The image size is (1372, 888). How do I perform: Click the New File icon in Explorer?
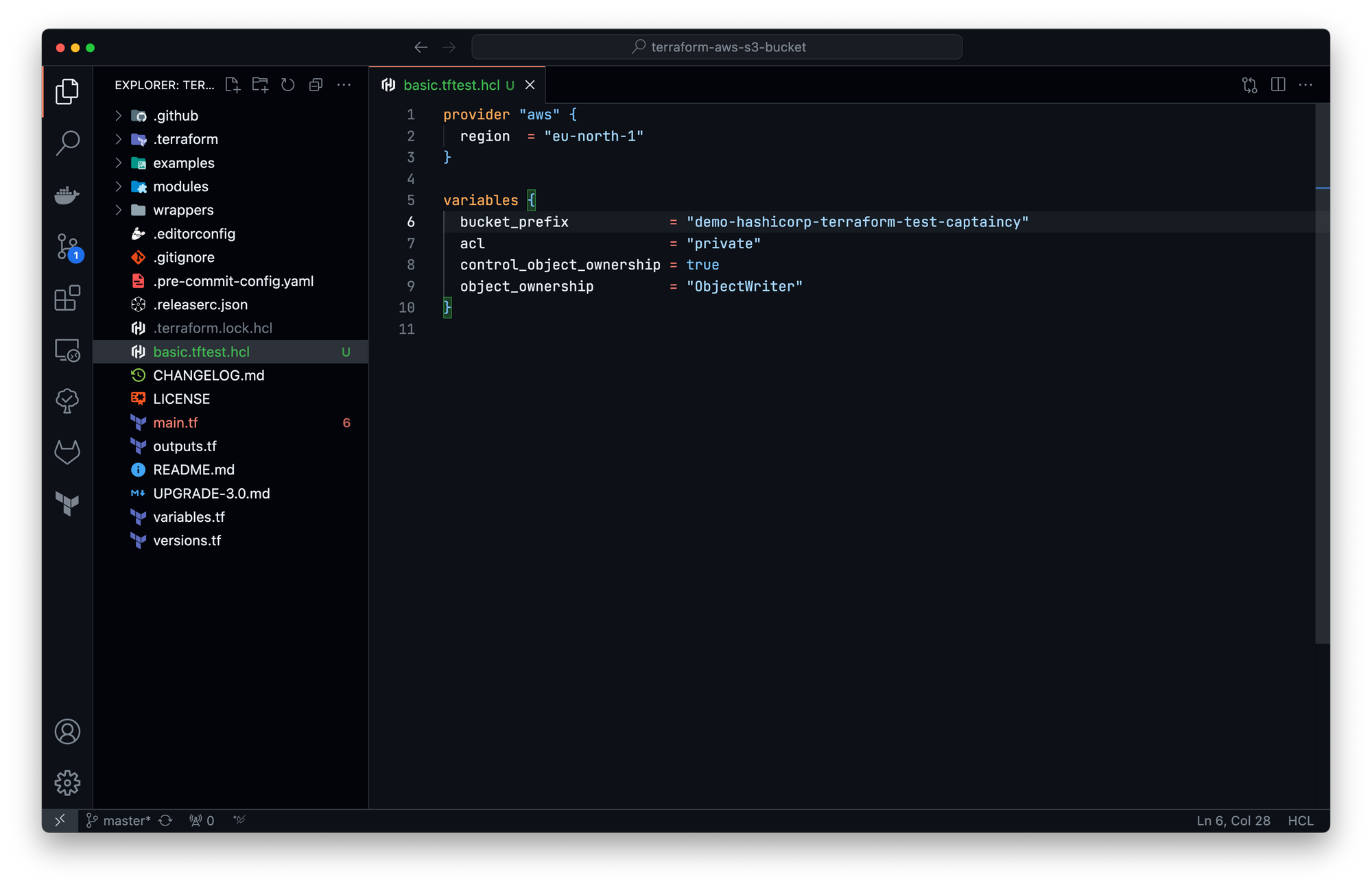tap(233, 85)
